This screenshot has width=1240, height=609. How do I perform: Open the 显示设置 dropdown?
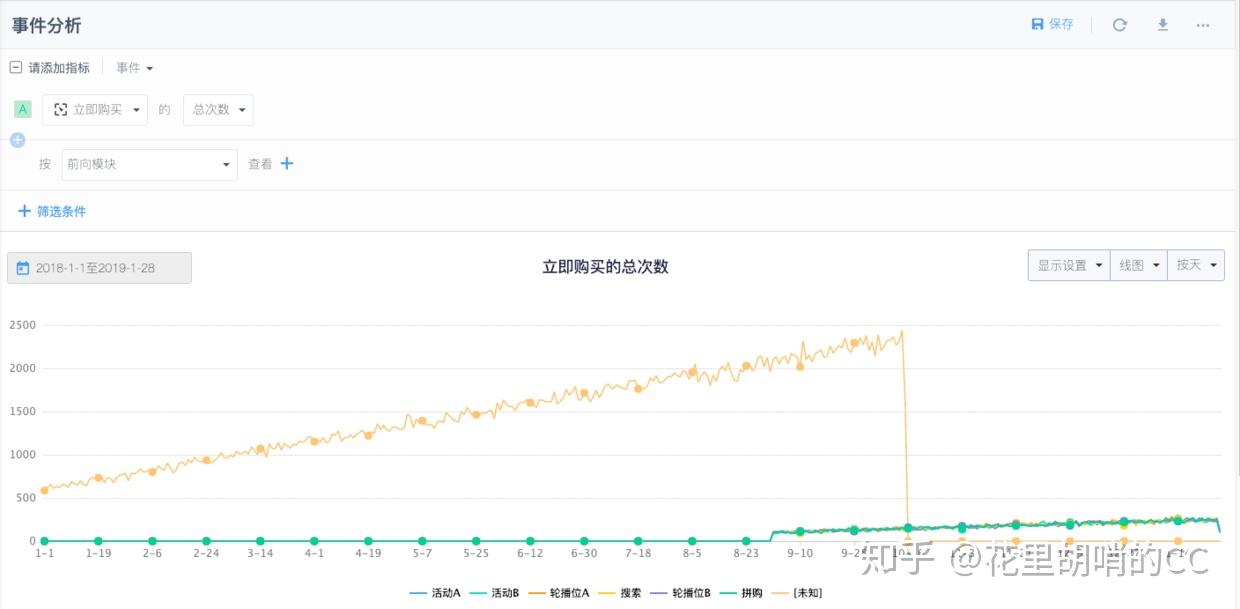[1069, 265]
